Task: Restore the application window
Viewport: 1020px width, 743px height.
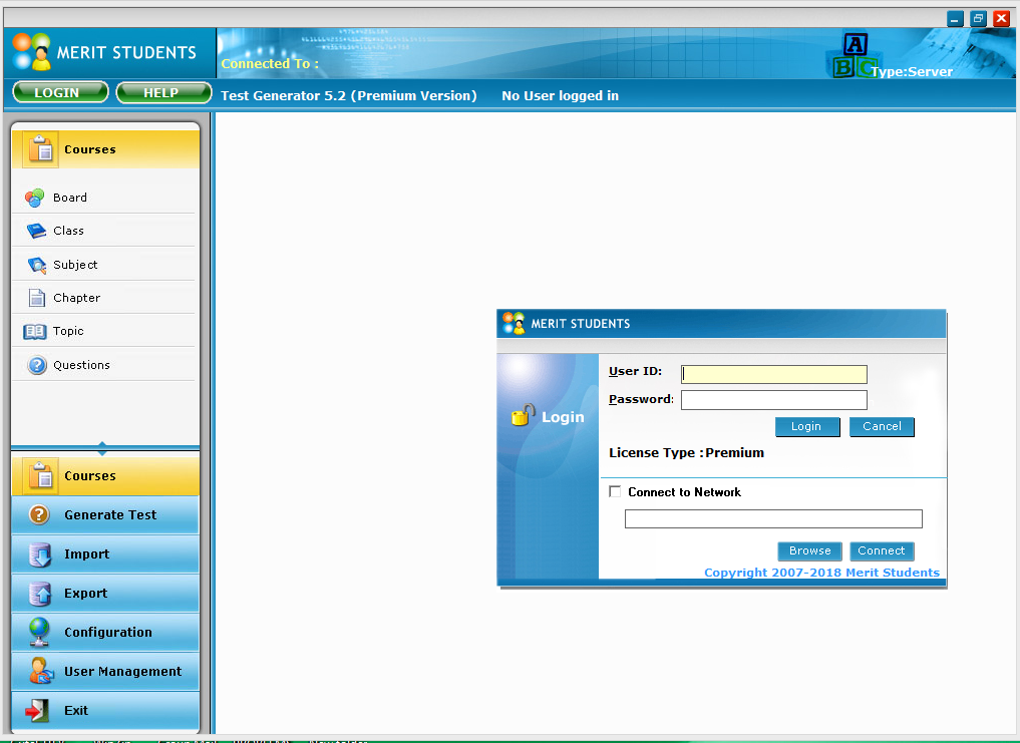Action: 978,19
